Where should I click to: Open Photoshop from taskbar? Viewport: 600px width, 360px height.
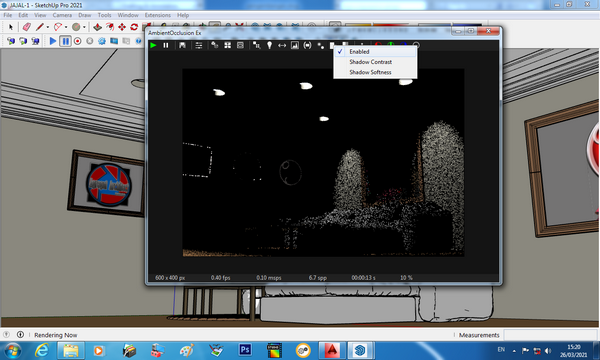(245, 350)
